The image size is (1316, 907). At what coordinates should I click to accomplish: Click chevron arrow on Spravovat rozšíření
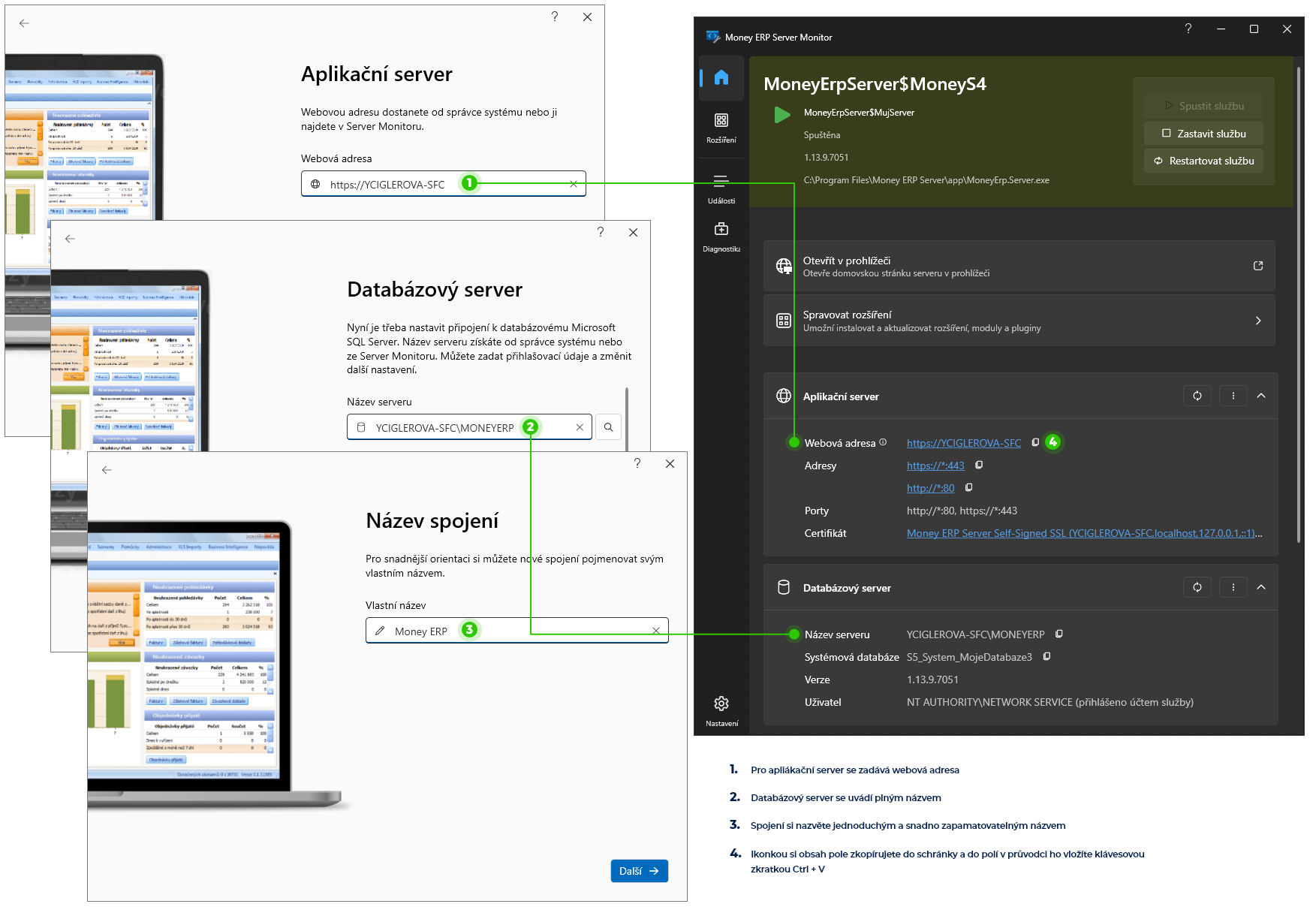point(1258,321)
